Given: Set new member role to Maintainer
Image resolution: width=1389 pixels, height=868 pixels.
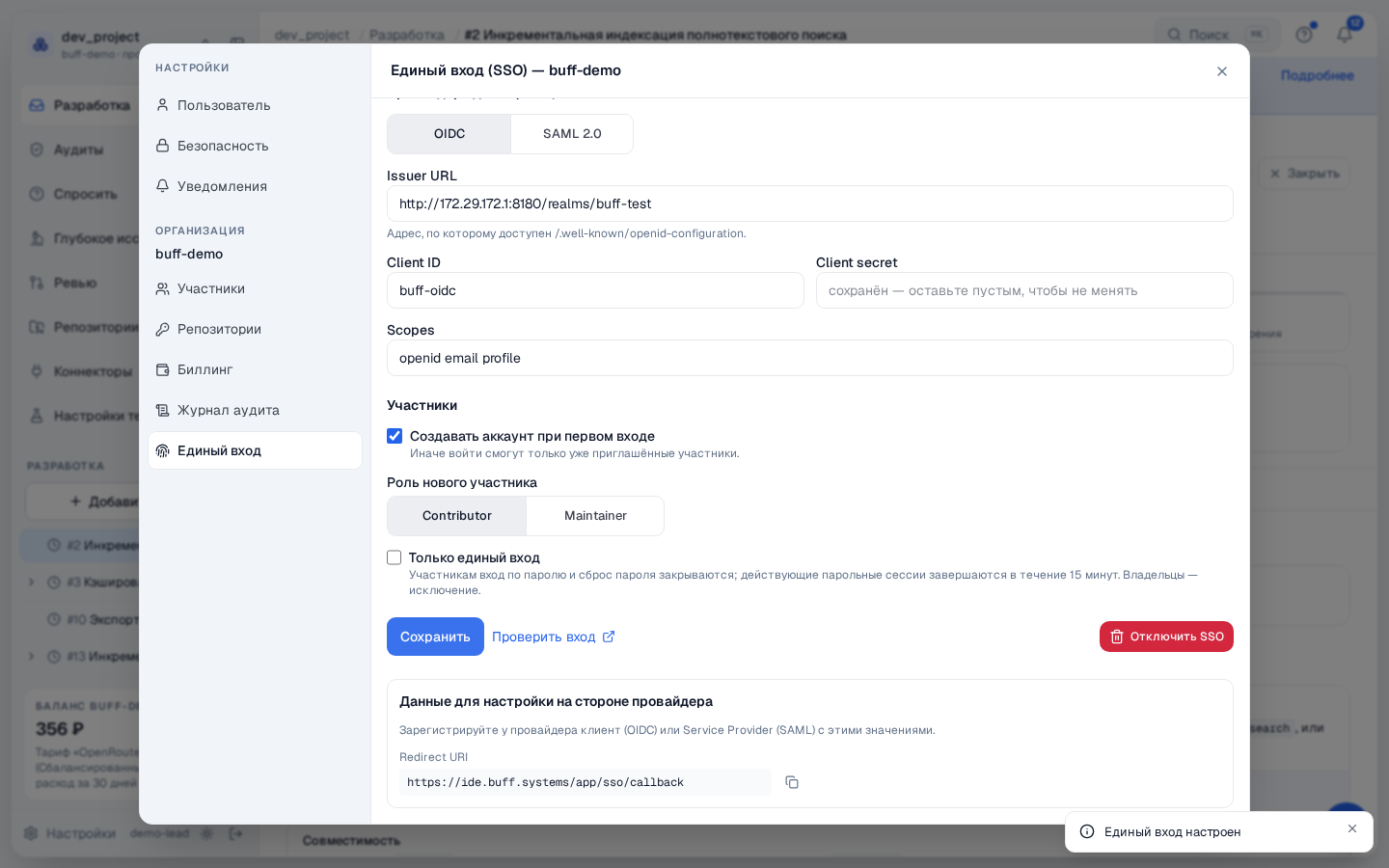Looking at the screenshot, I should 595,516.
